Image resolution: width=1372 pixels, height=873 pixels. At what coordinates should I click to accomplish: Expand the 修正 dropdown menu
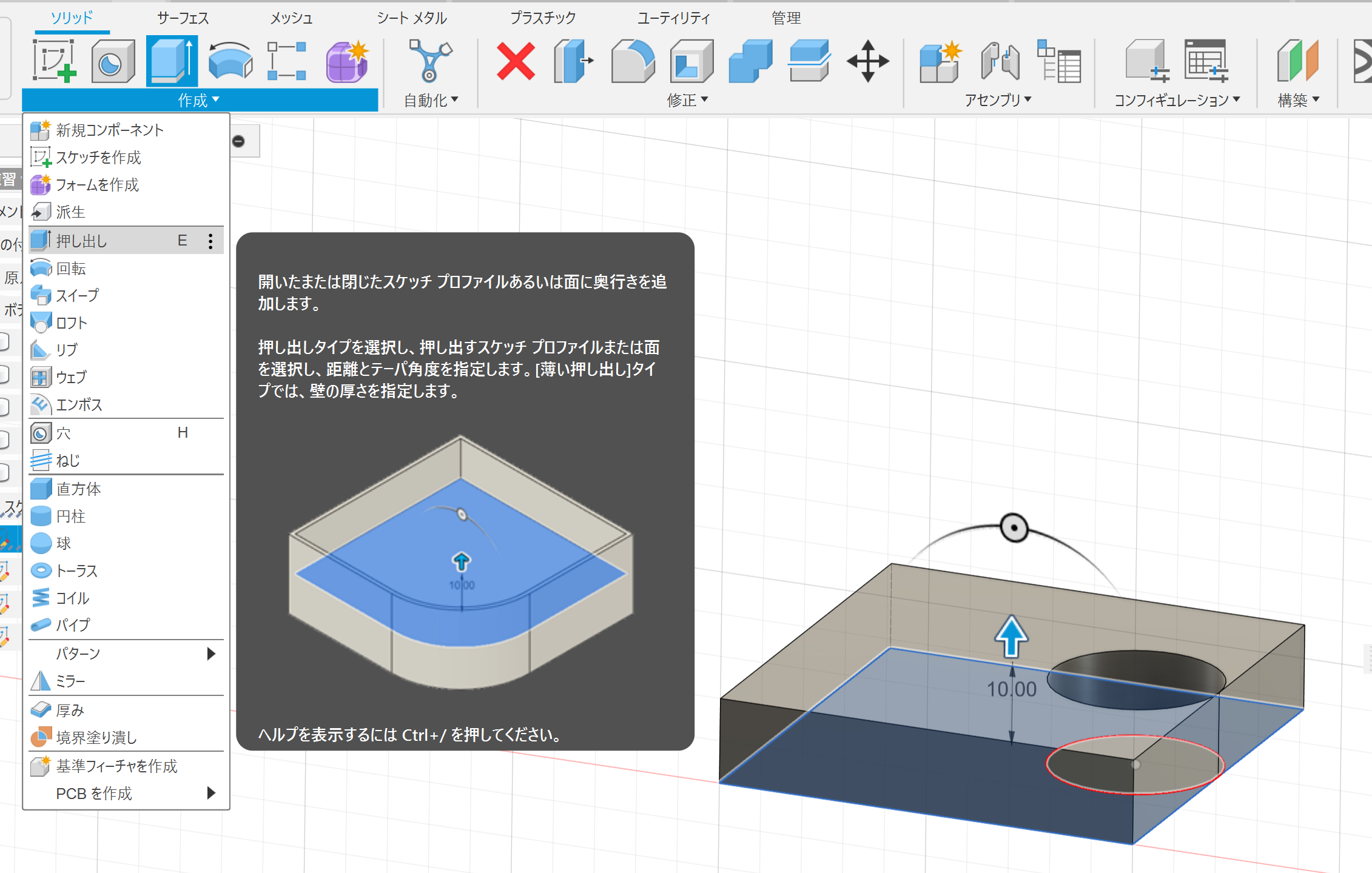(687, 100)
